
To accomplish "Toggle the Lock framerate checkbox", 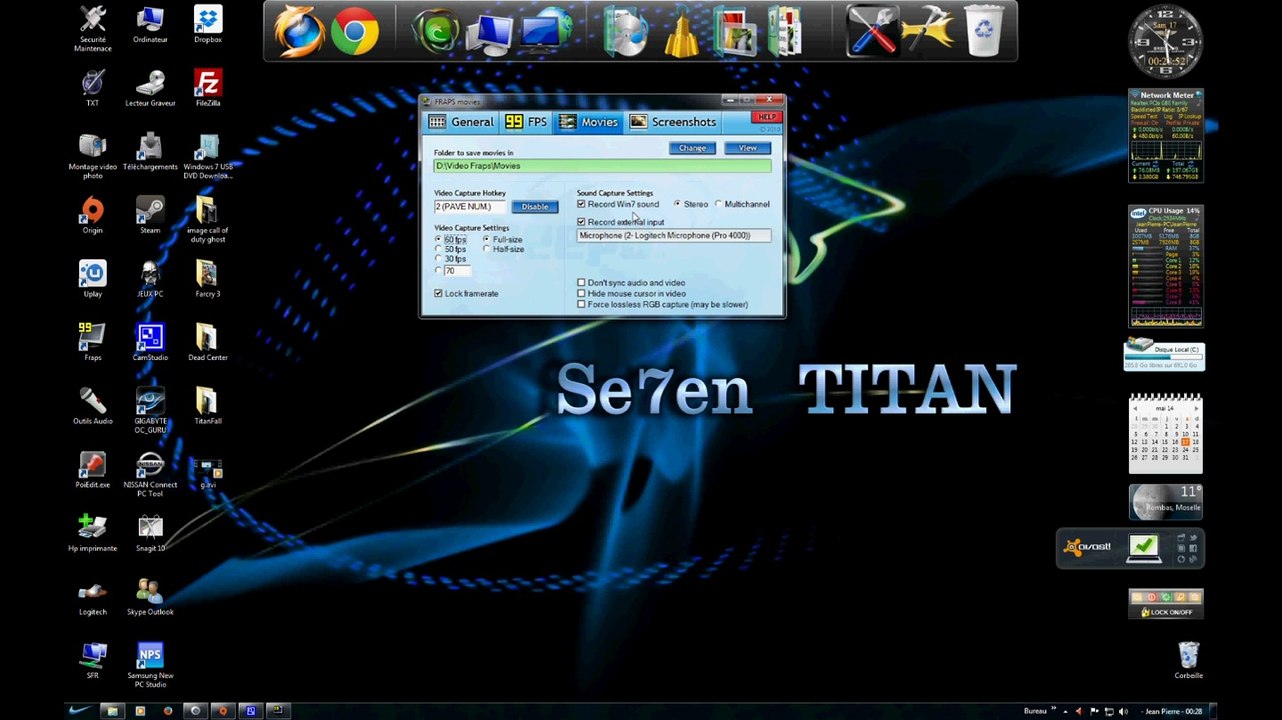I will 438,293.
